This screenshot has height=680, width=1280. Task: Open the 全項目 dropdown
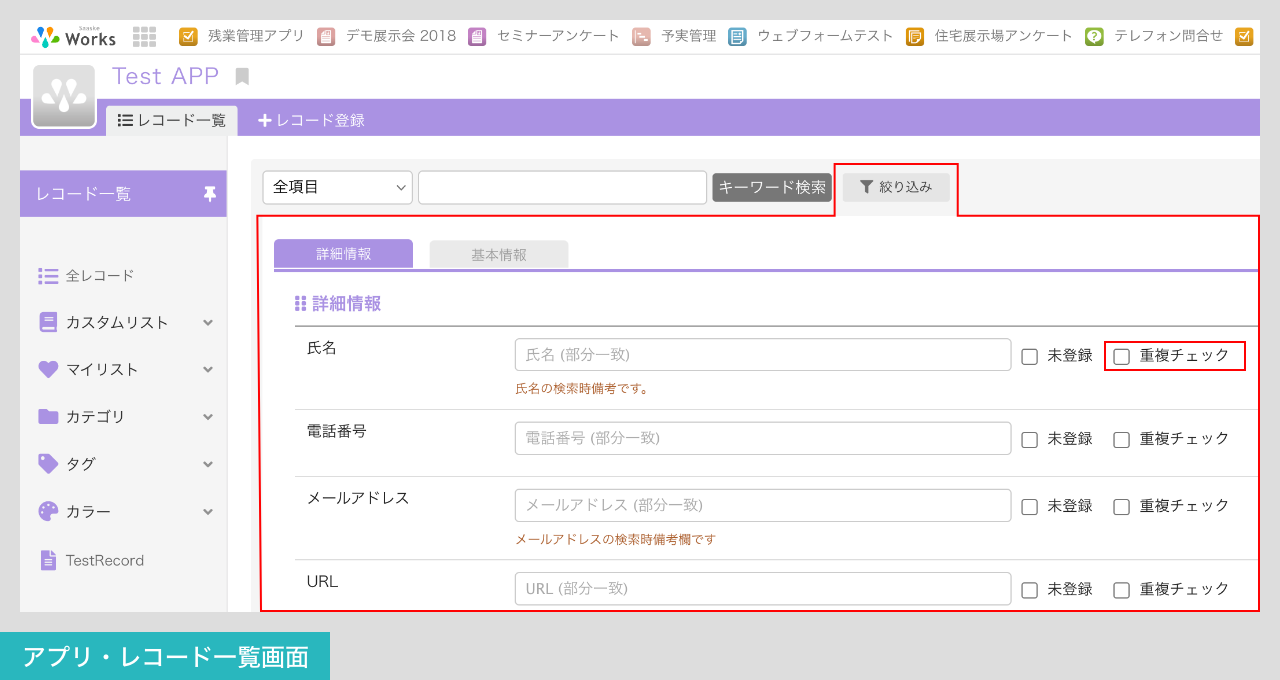[x=338, y=187]
